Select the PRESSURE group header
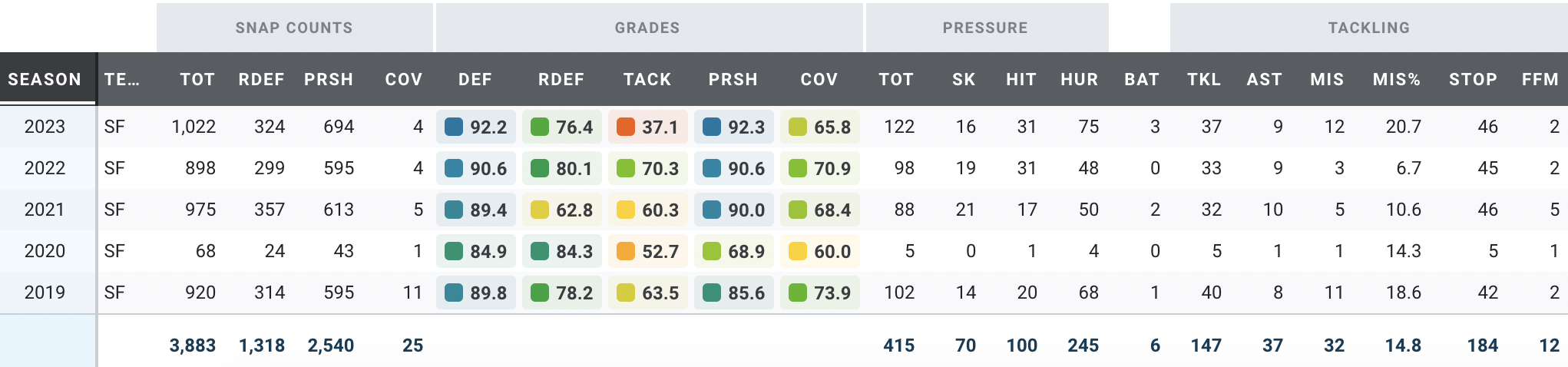The height and width of the screenshot is (367, 1568). 985,28
